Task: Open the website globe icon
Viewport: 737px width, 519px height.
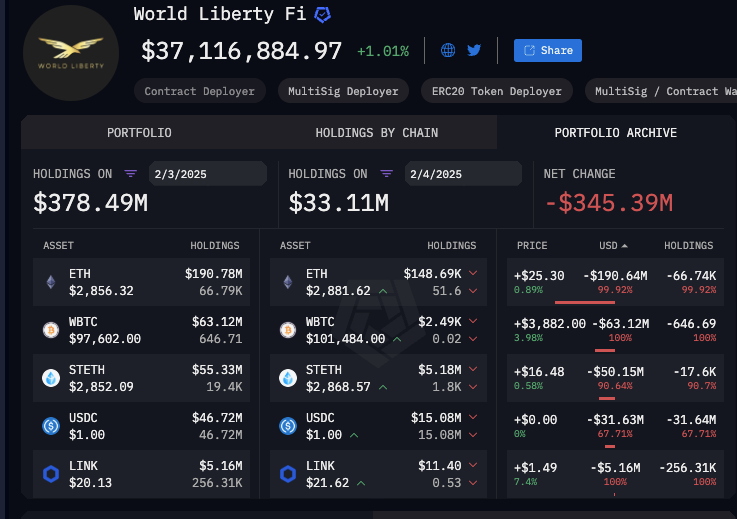Action: click(x=447, y=50)
